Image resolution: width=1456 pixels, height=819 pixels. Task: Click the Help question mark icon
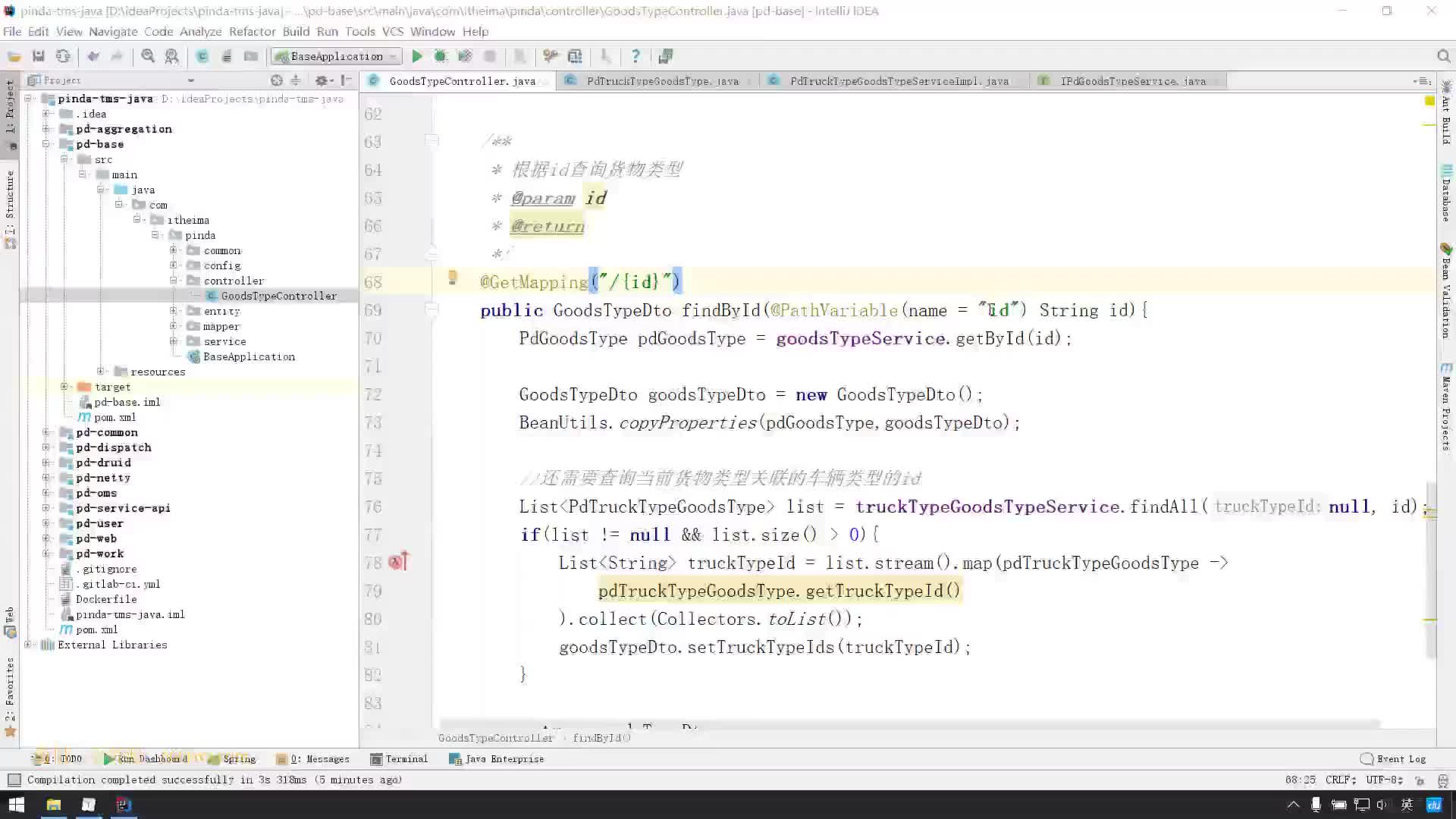click(x=635, y=56)
